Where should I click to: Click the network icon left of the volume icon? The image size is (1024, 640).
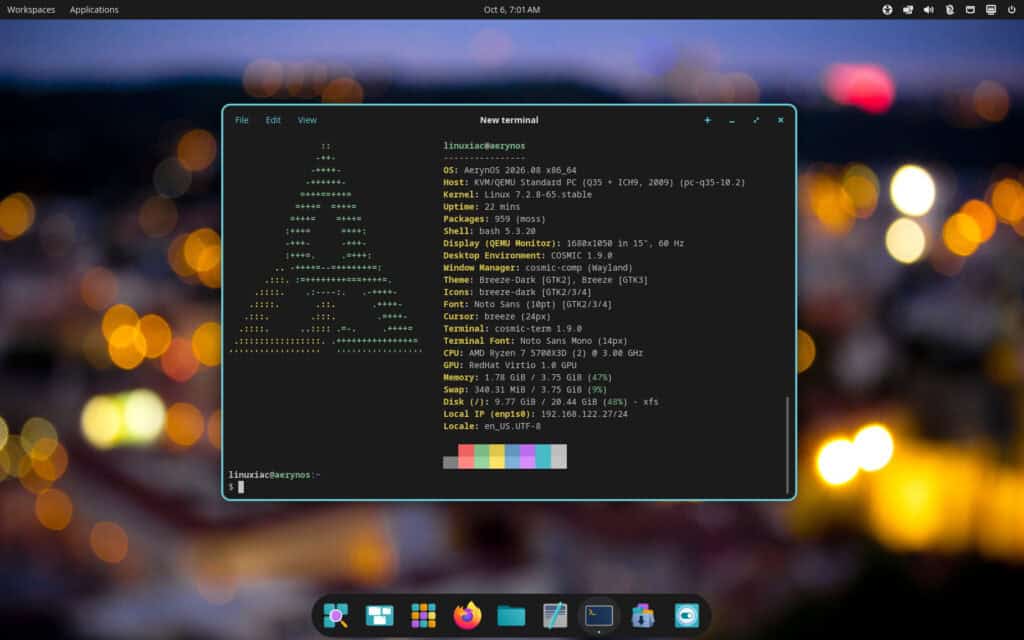click(908, 10)
